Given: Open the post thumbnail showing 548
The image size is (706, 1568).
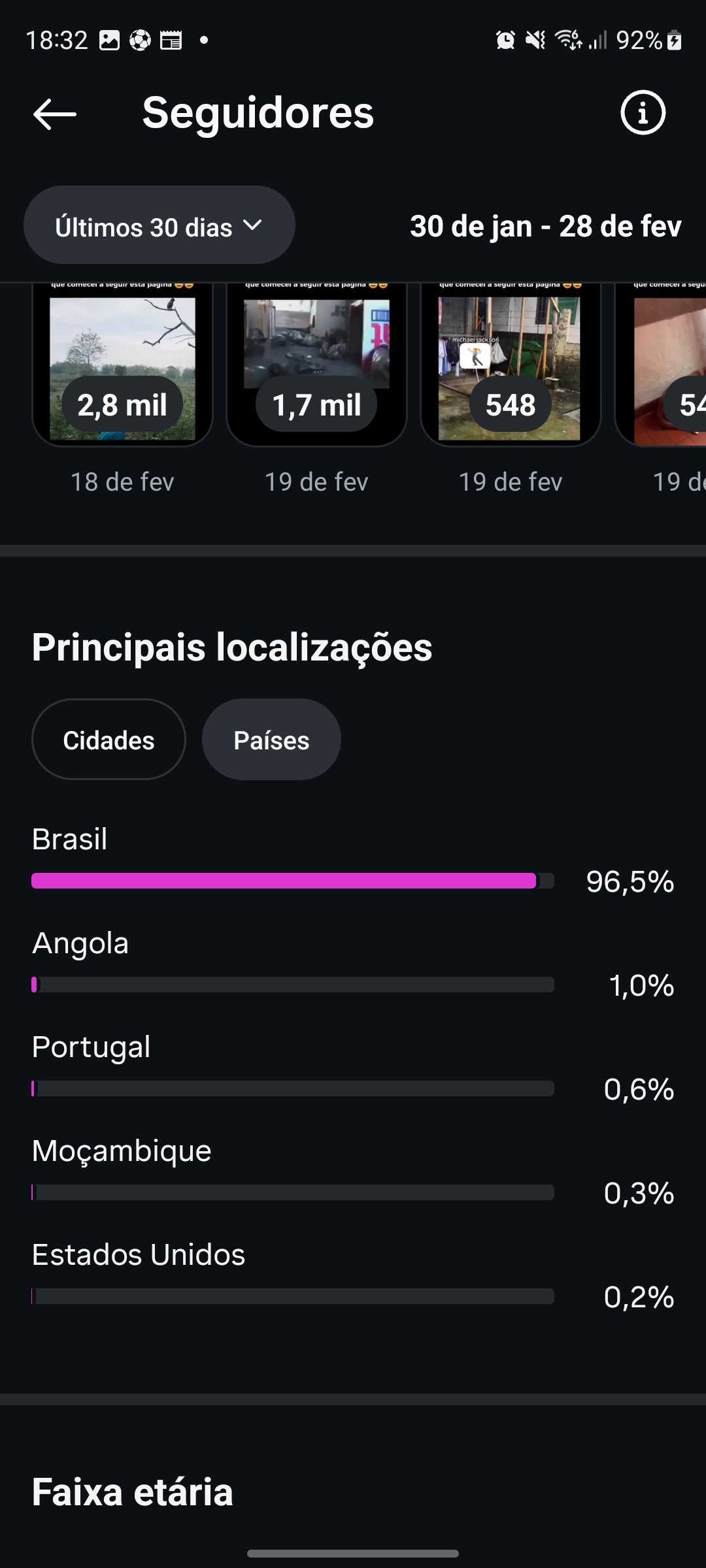Looking at the screenshot, I should [x=511, y=366].
